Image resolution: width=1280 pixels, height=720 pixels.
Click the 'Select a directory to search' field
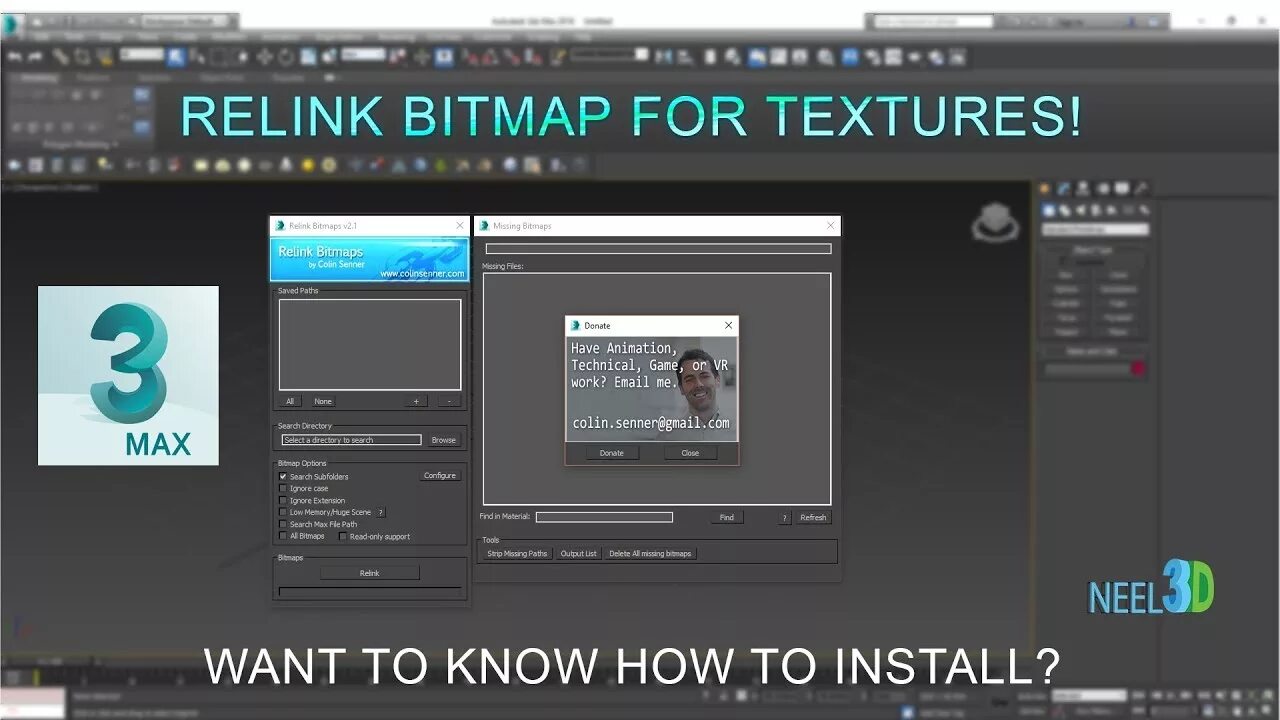(351, 440)
